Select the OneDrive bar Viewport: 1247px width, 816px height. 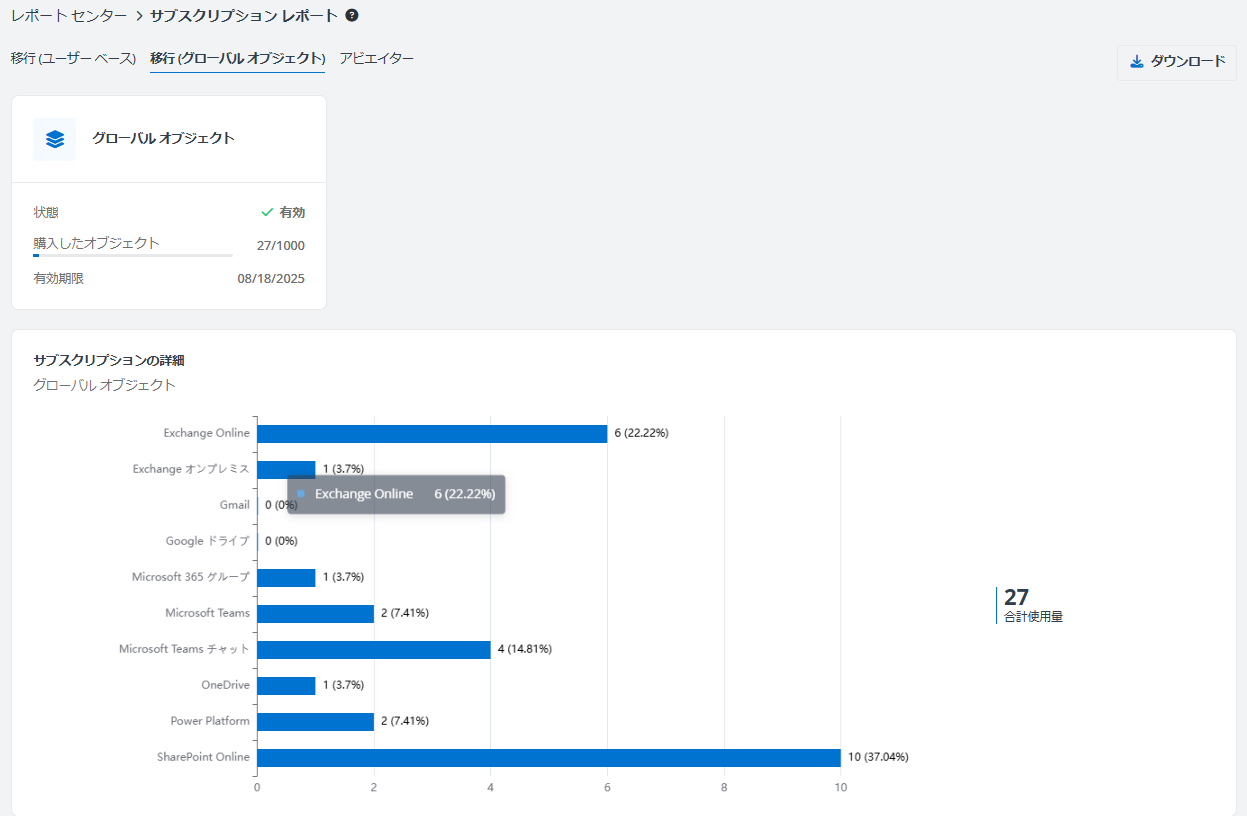[x=286, y=685]
